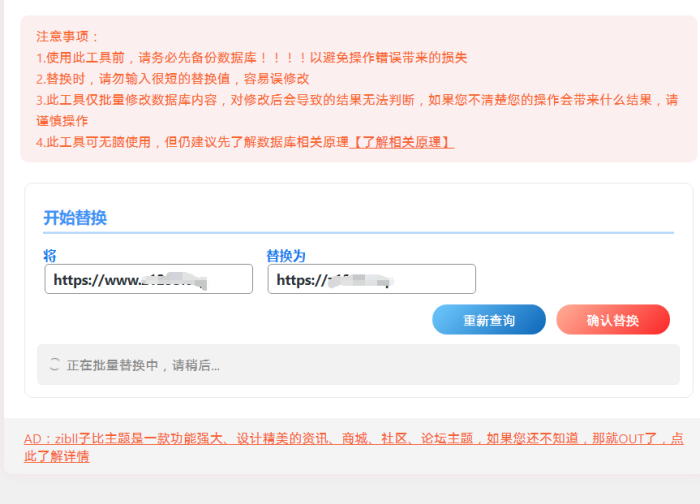Click the 重新查询 blue button
Screen dimensions: 700x504
pyautogui.click(x=489, y=320)
